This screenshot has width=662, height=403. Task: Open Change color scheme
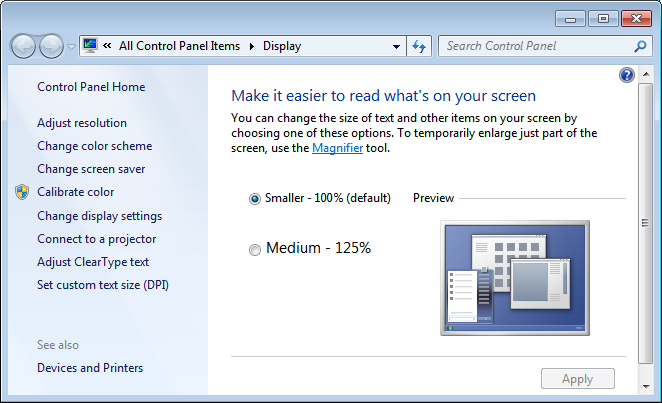click(95, 146)
